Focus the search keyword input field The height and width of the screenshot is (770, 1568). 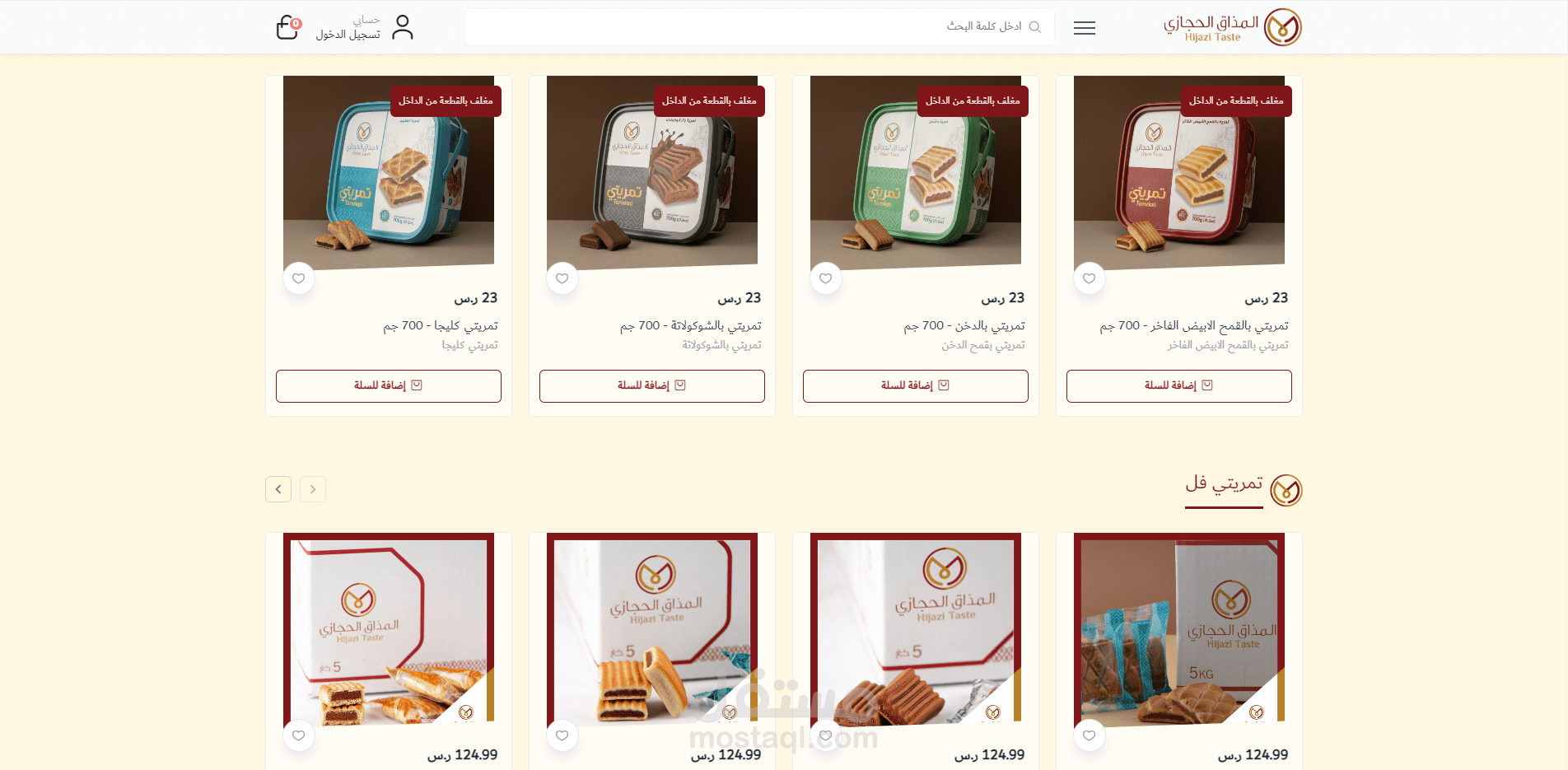759,27
